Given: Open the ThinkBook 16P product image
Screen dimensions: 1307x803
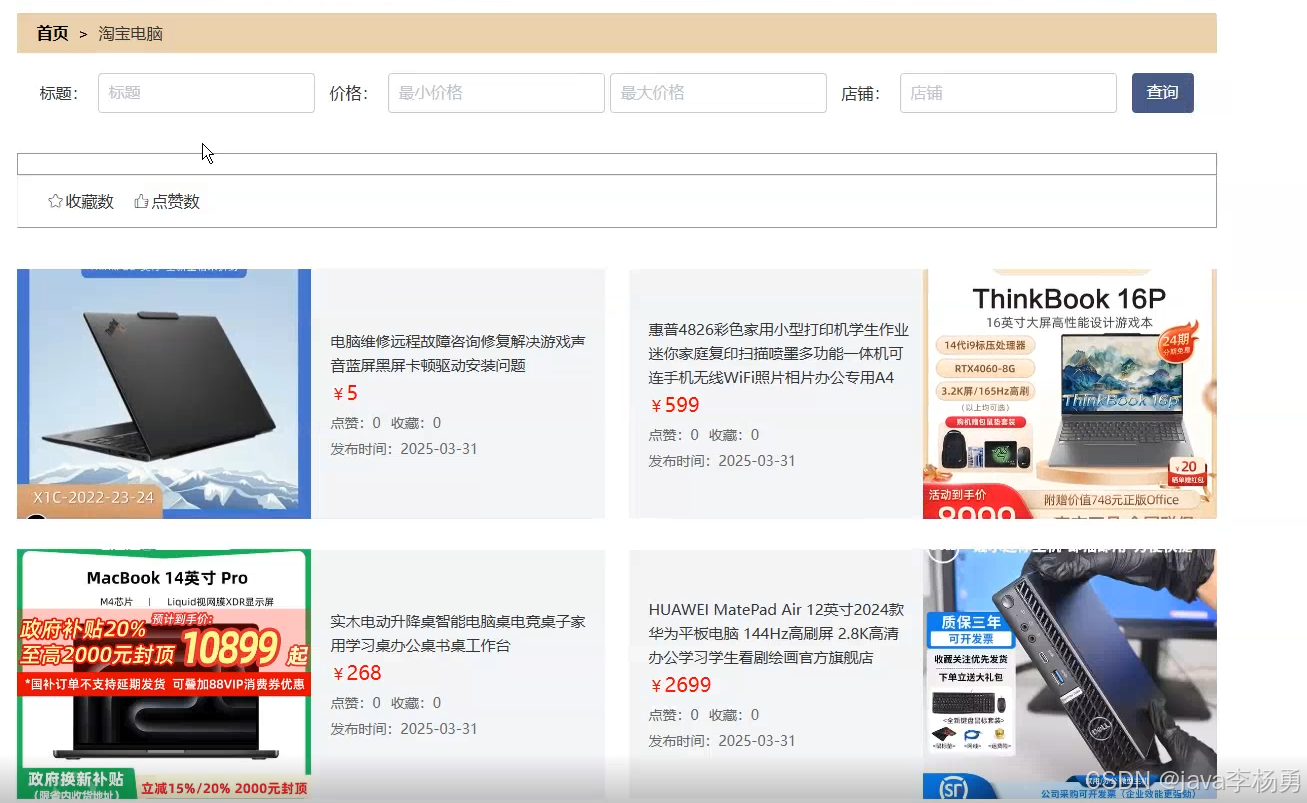Looking at the screenshot, I should [x=1070, y=394].
